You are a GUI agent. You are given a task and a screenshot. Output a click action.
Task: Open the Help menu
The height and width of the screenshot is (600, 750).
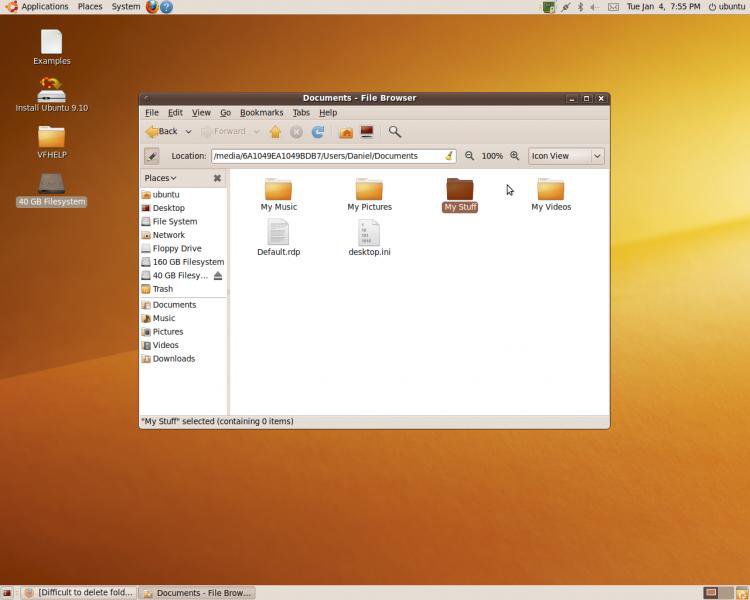pos(328,112)
